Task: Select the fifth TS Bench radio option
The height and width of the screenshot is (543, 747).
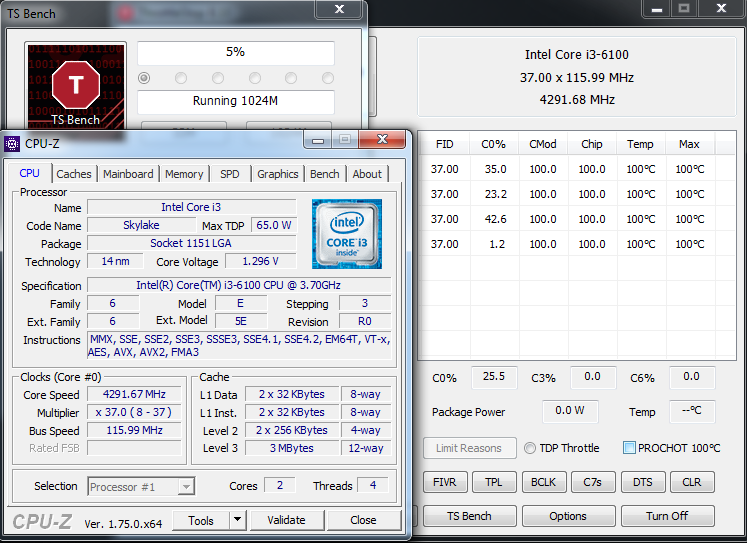Action: coord(291,78)
